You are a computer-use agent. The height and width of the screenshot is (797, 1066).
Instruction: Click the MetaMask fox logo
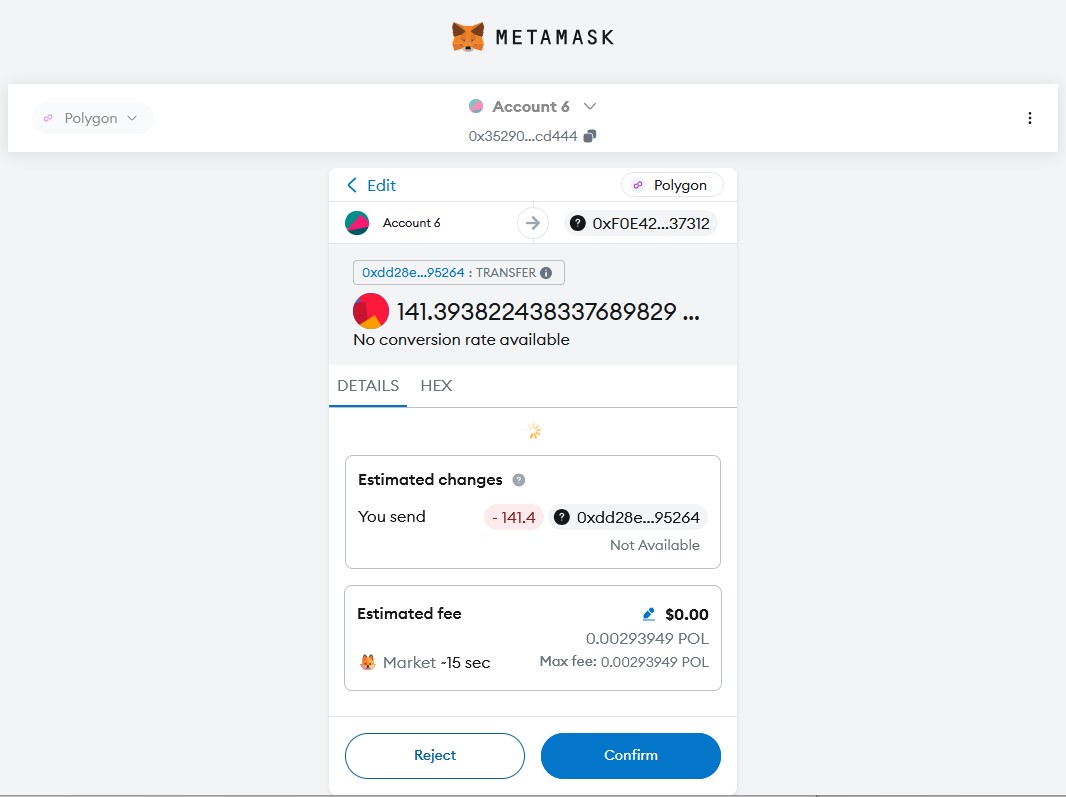click(468, 38)
